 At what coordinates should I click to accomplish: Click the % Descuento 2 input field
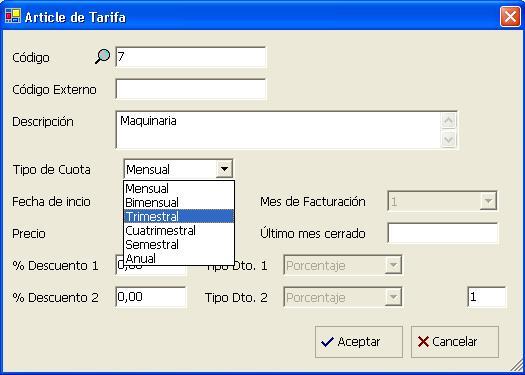(x=150, y=297)
